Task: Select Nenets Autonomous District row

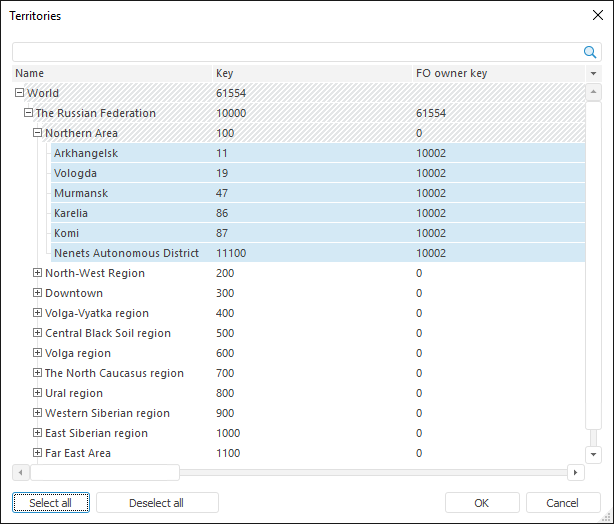Action: click(126, 253)
